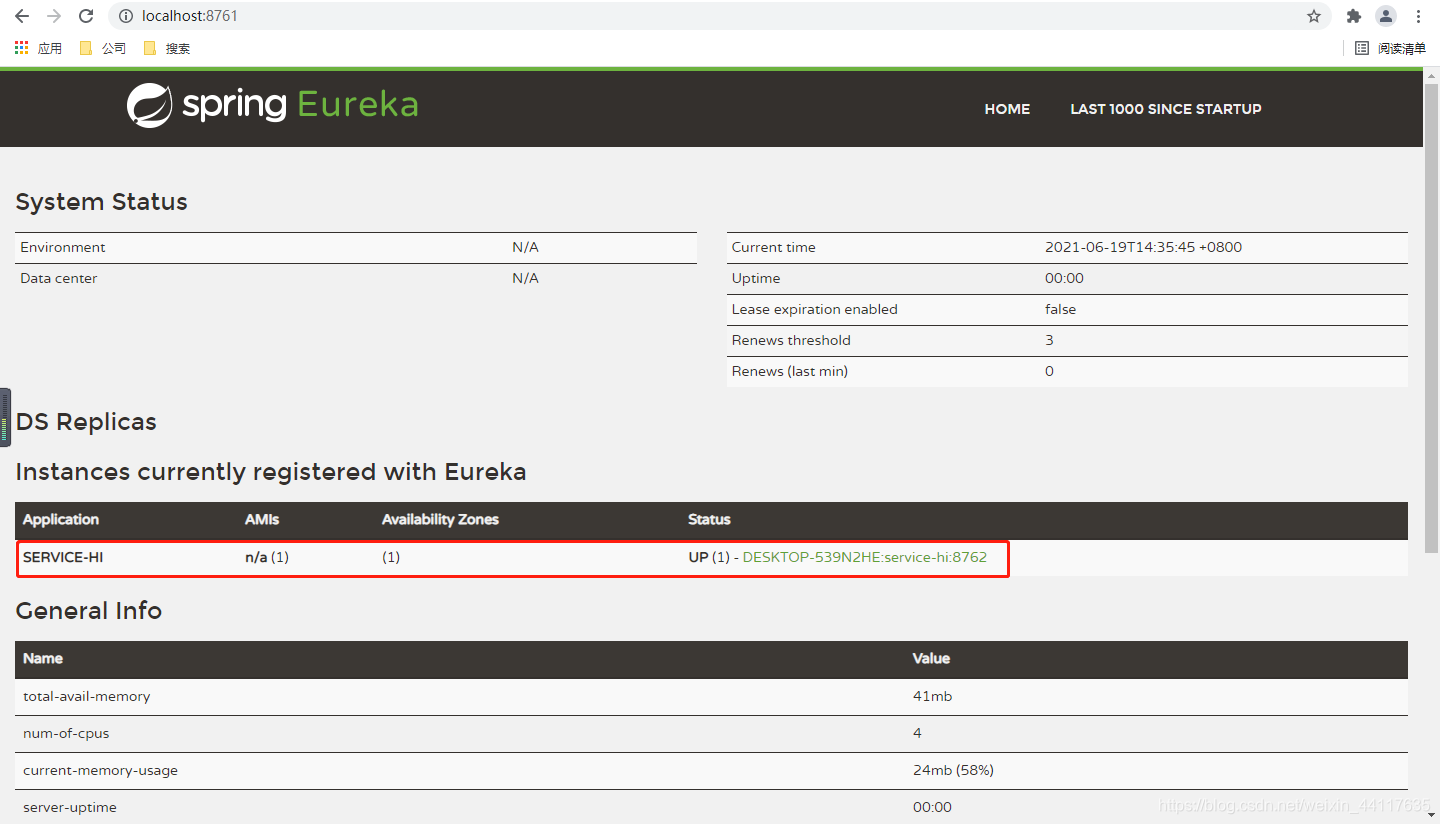
Task: Open LAST 1000 SINCE STARTUP page
Action: (x=1166, y=109)
